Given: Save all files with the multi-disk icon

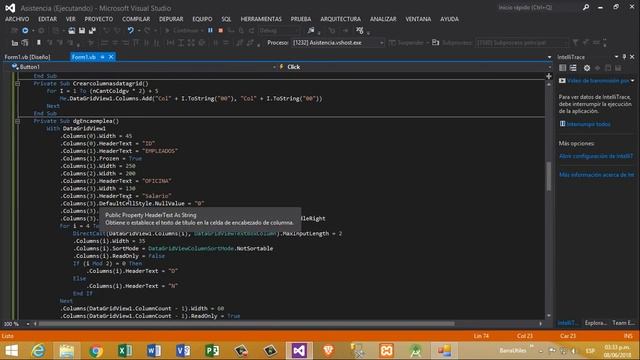Looking at the screenshot, I should 92,31.
